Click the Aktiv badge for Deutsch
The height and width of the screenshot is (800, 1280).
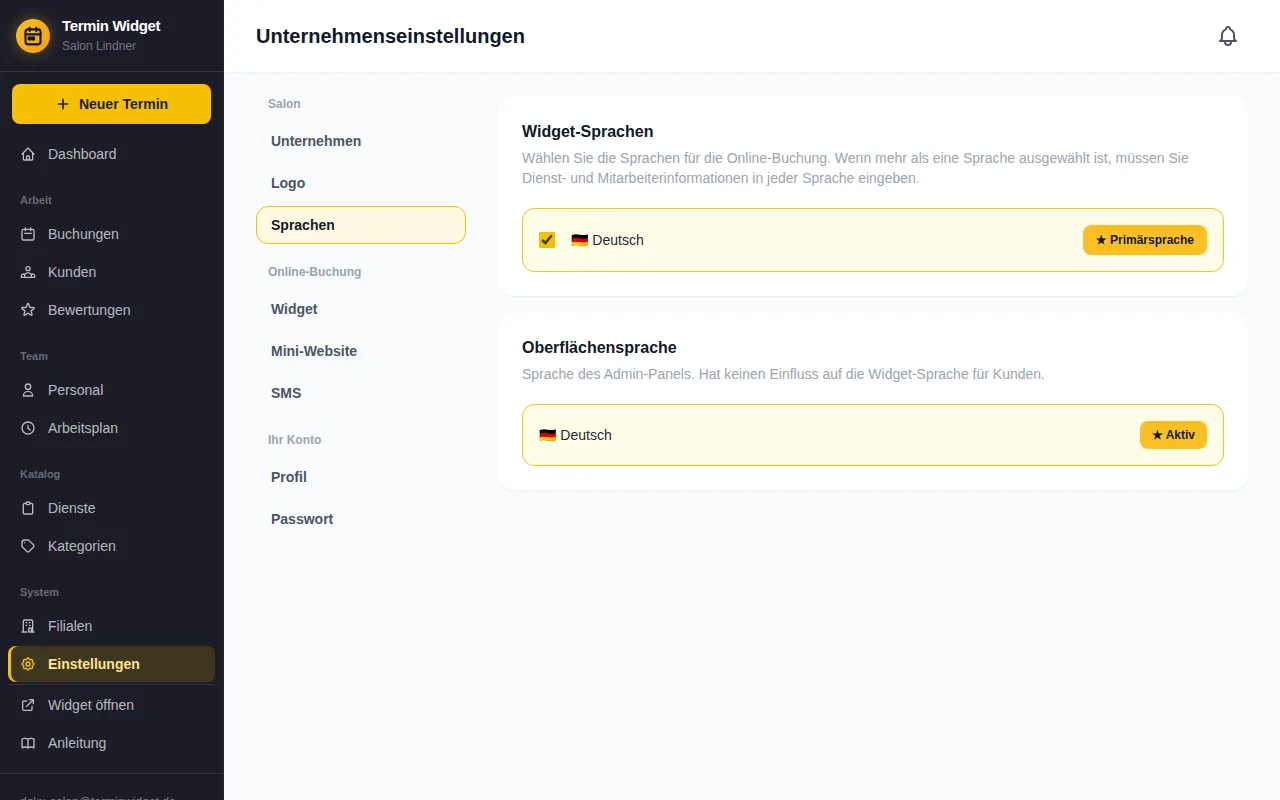coord(1173,435)
